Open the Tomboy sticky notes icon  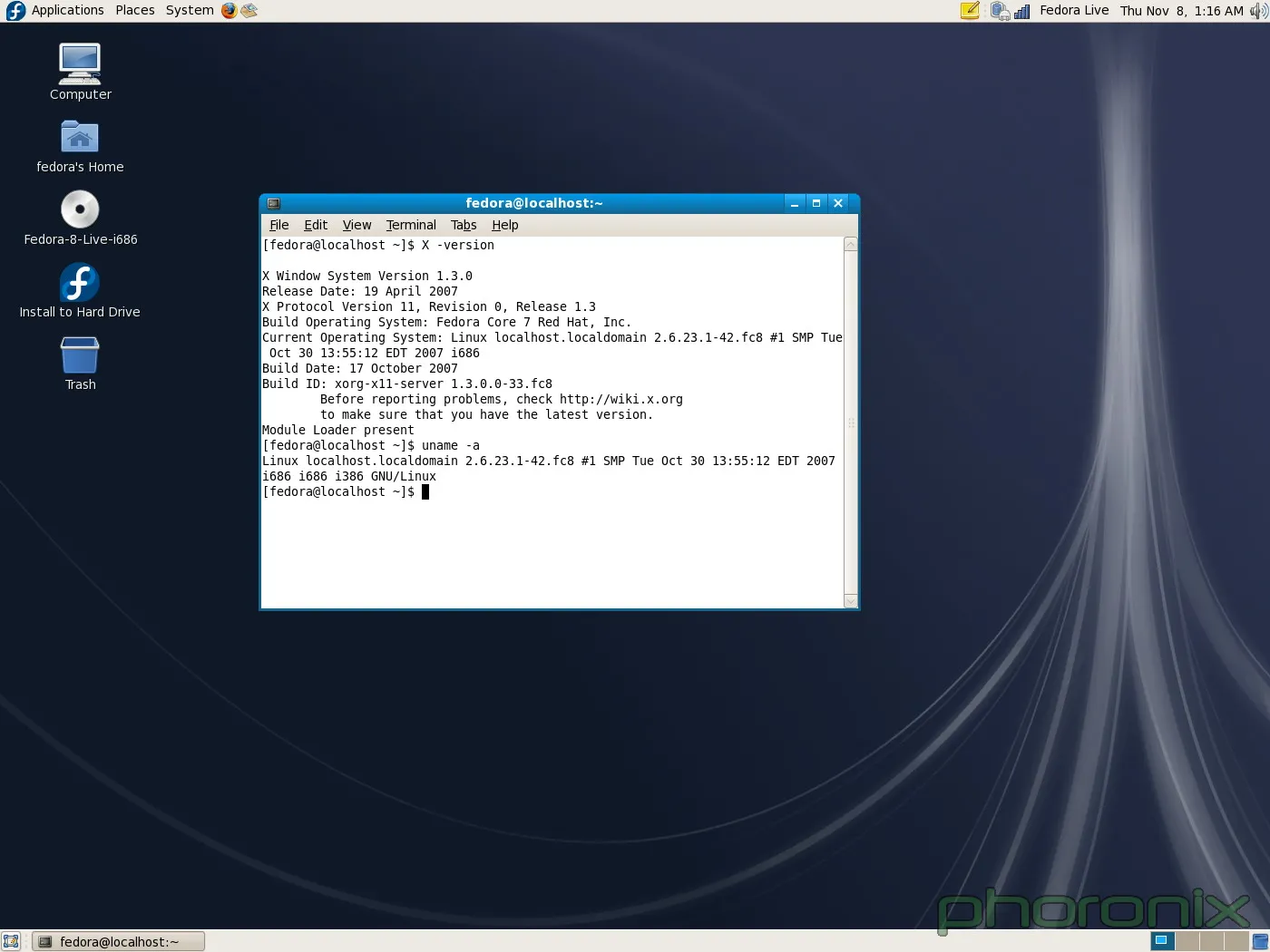(970, 11)
